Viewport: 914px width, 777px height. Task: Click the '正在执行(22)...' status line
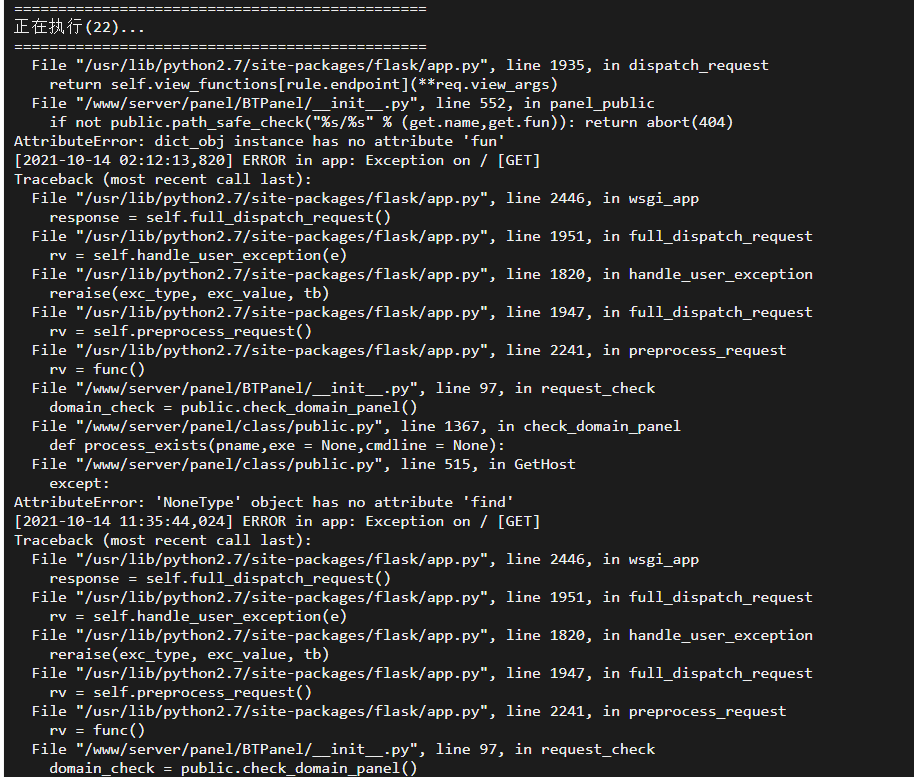(79, 27)
